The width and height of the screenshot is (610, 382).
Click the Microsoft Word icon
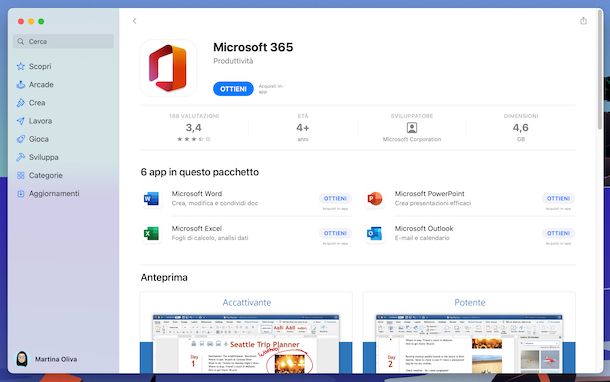[151, 198]
